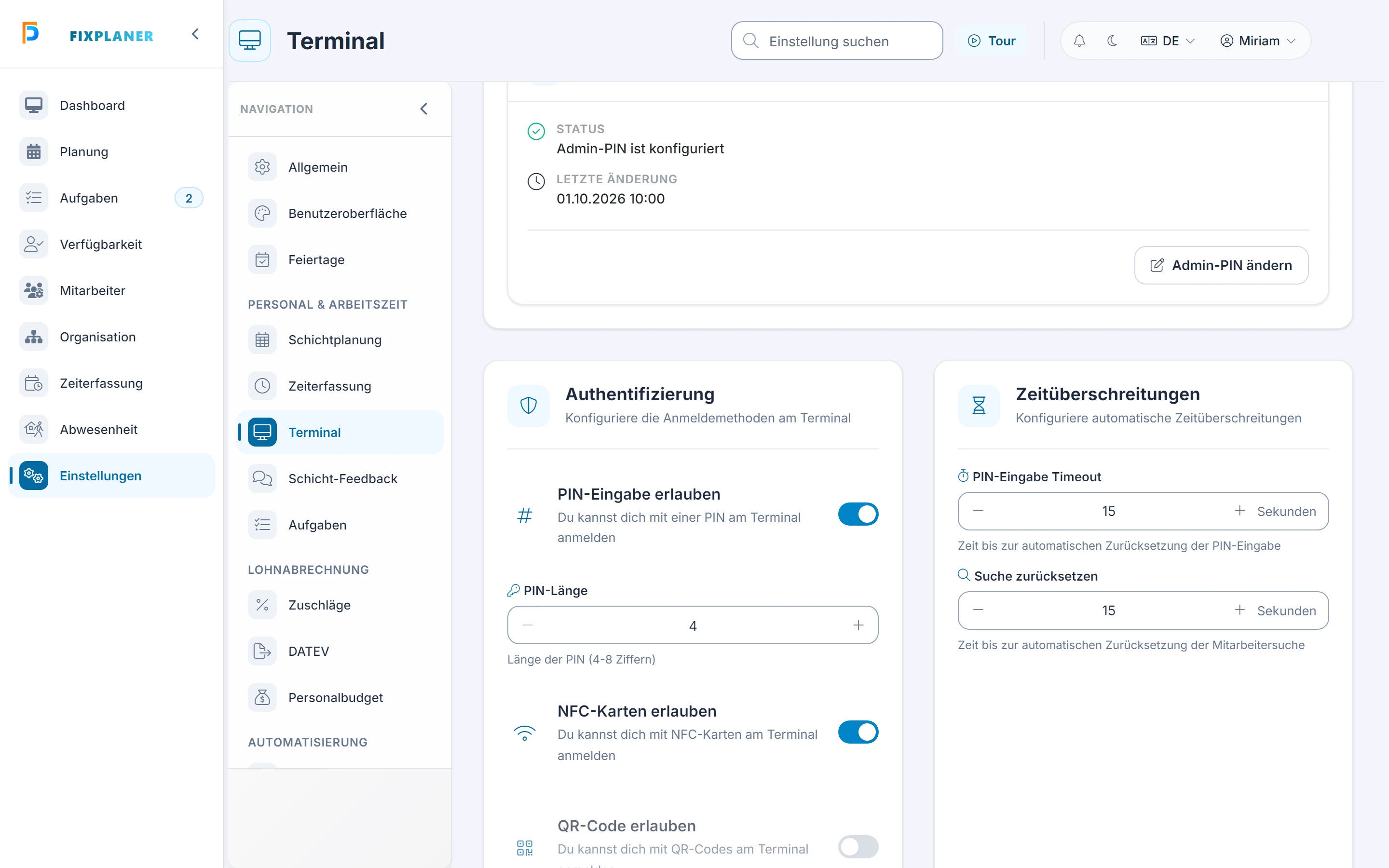Enable QR-Code erlauben switch
The image size is (1389, 868).
[858, 847]
